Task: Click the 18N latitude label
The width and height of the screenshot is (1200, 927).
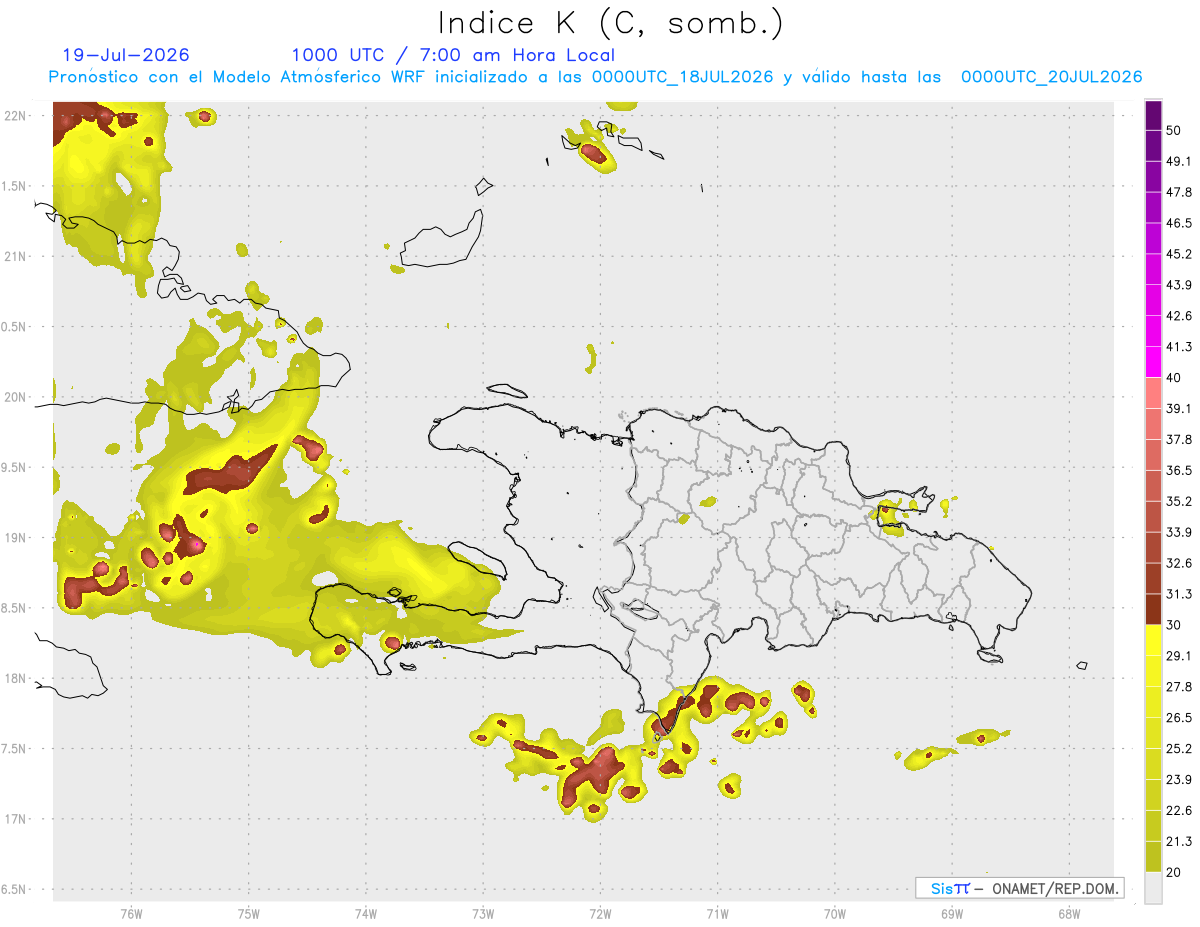Action: pyautogui.click(x=14, y=679)
